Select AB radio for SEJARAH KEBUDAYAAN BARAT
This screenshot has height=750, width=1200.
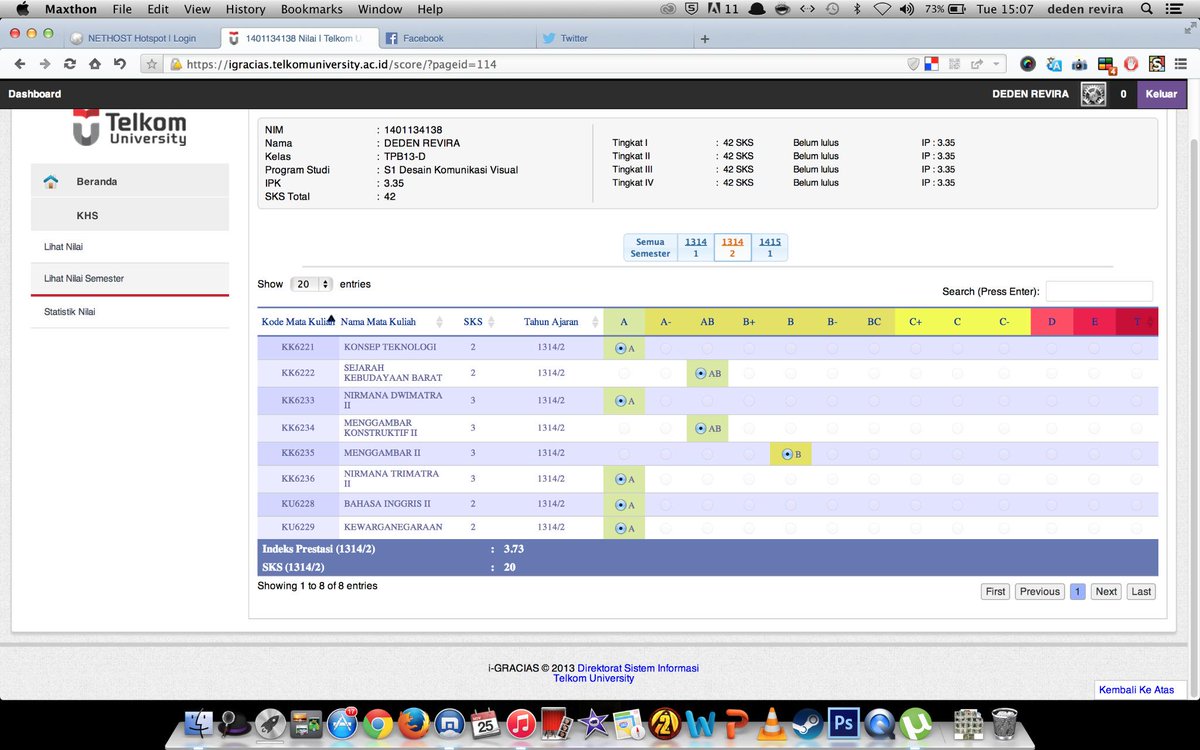(x=703, y=373)
